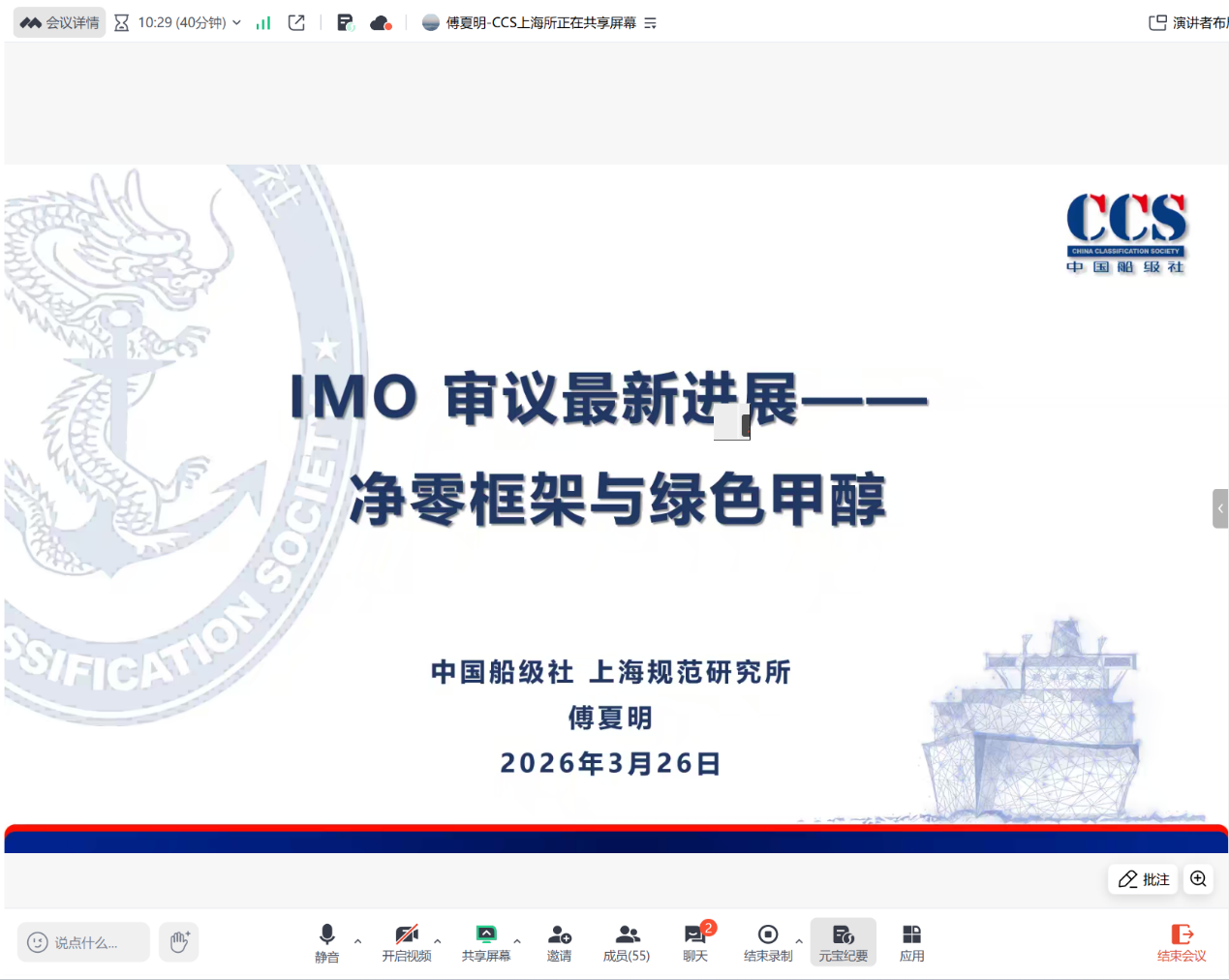The height and width of the screenshot is (980, 1229).
Task: Open the 应用 apps grid
Action: coord(911,942)
